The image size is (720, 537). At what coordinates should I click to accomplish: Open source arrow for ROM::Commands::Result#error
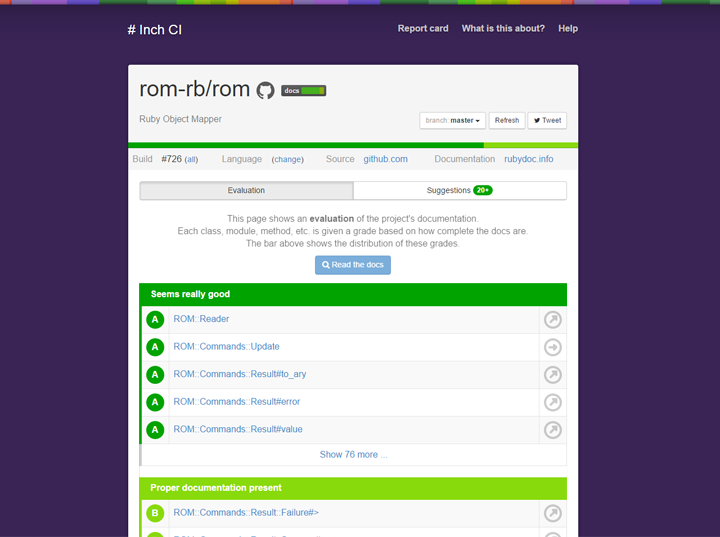tap(552, 402)
